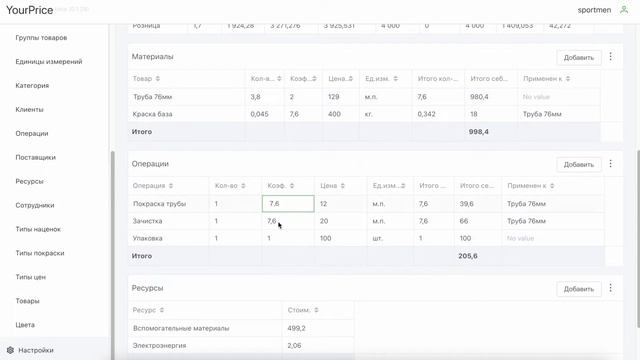The image size is (640, 360).
Task: Sort resources by Стоим. column arrows
Action: (x=316, y=310)
